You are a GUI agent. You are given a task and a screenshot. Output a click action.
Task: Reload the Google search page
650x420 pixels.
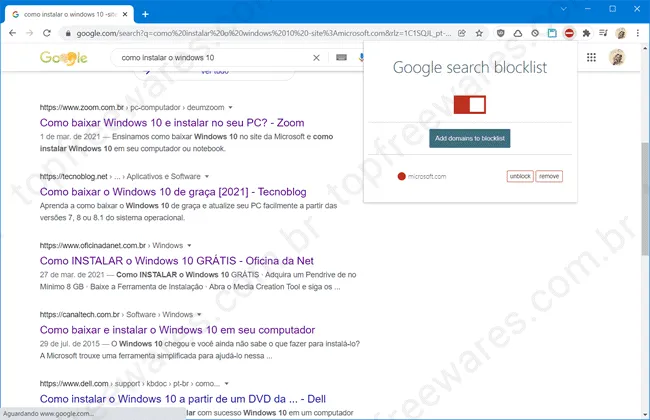[47, 33]
